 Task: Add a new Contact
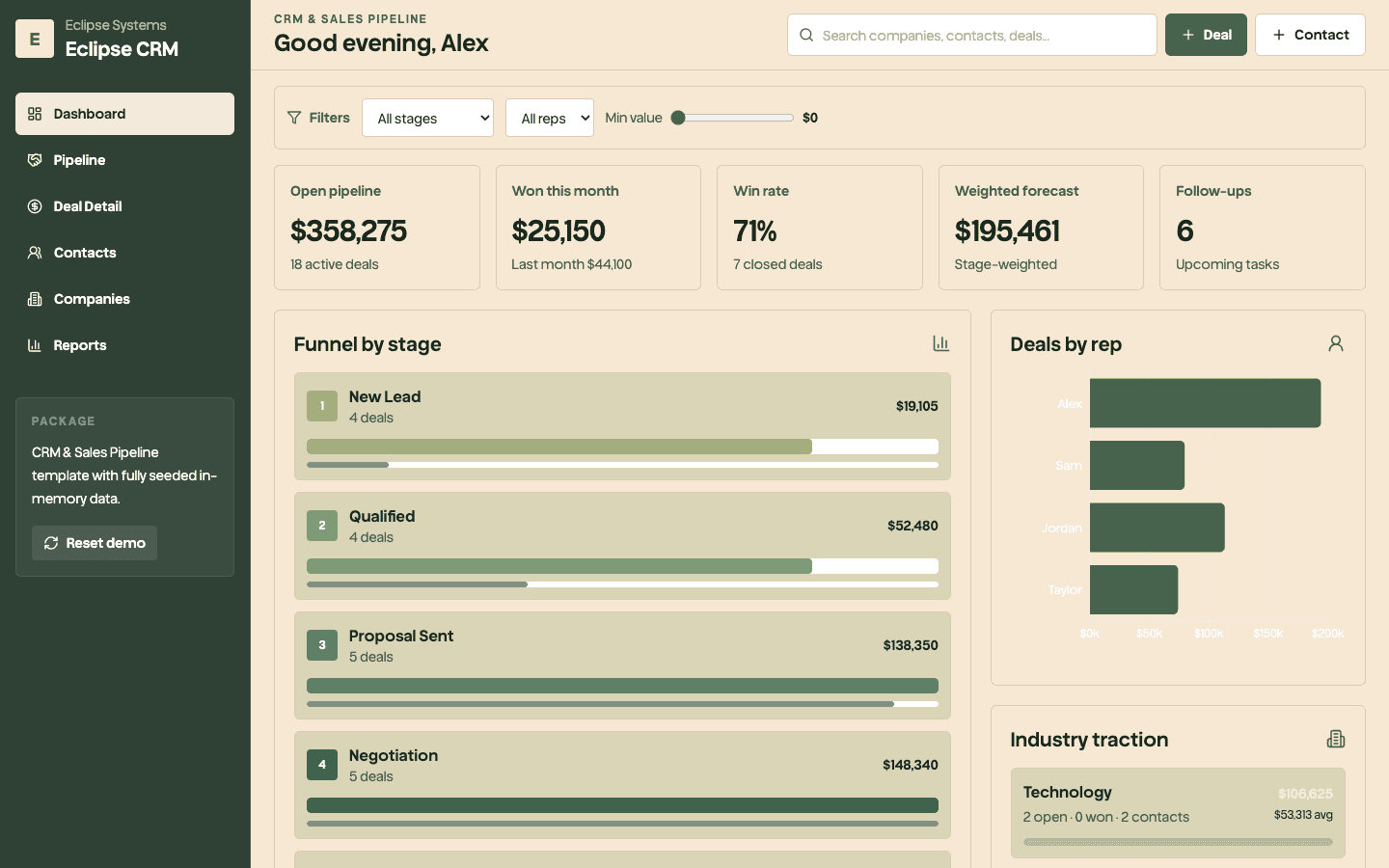pyautogui.click(x=1310, y=35)
